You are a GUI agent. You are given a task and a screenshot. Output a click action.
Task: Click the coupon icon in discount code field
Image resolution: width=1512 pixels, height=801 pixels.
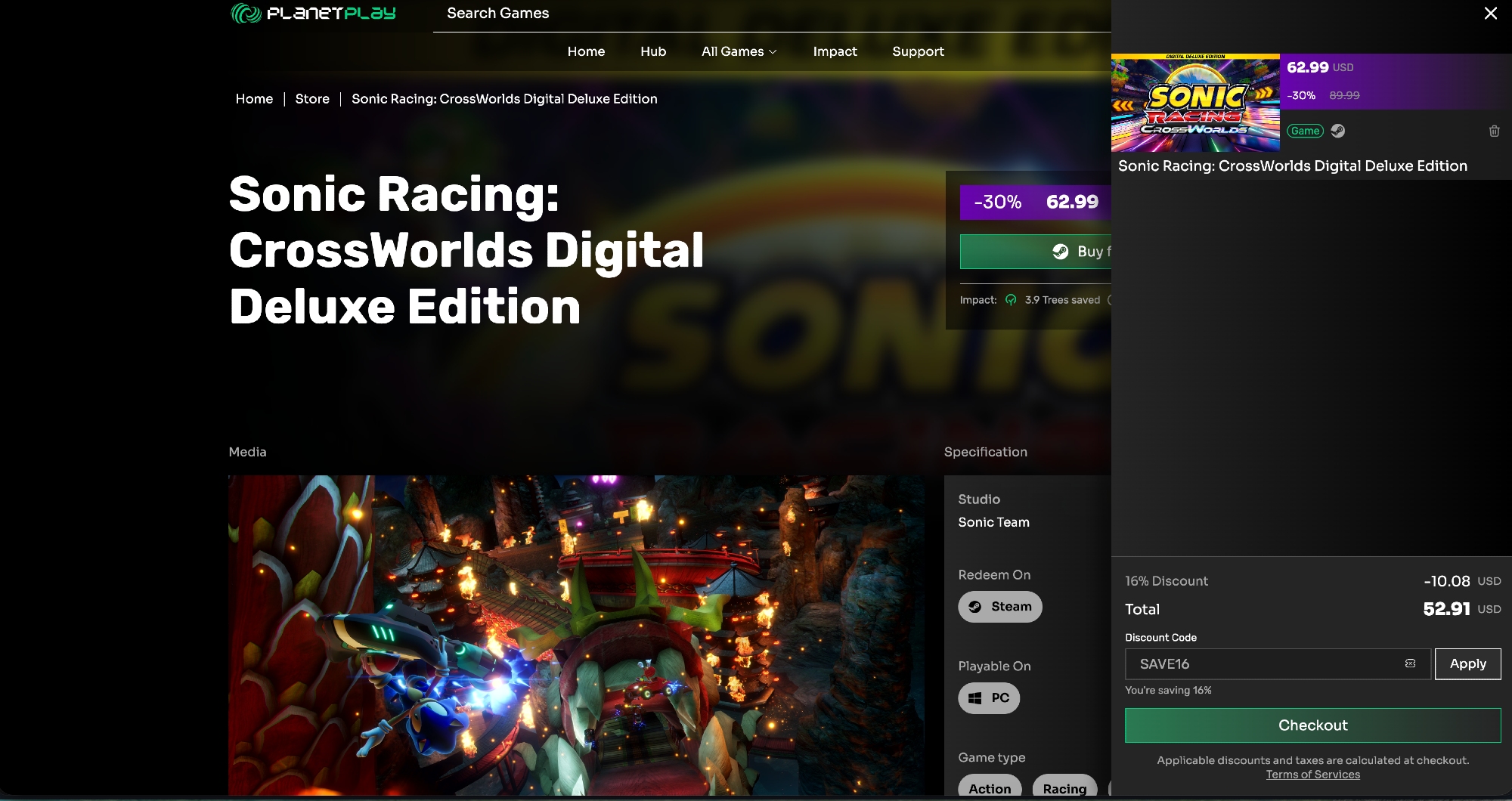coord(1410,663)
